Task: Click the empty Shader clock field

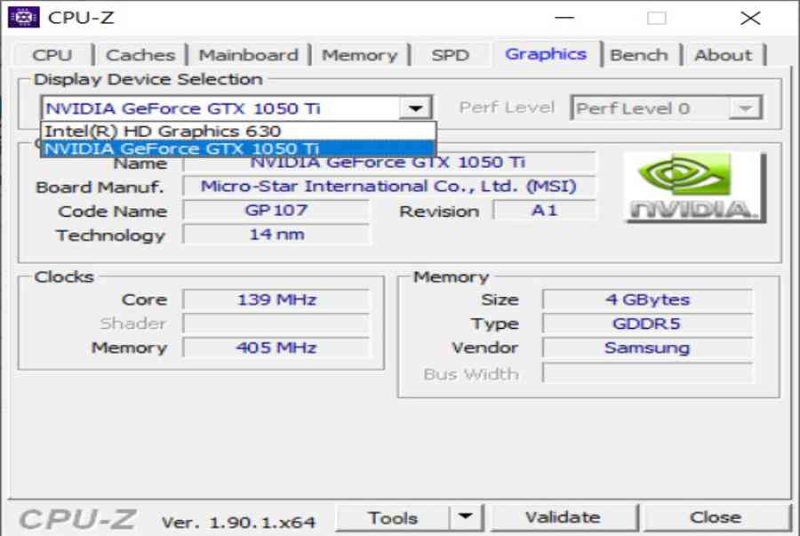Action: (276, 323)
